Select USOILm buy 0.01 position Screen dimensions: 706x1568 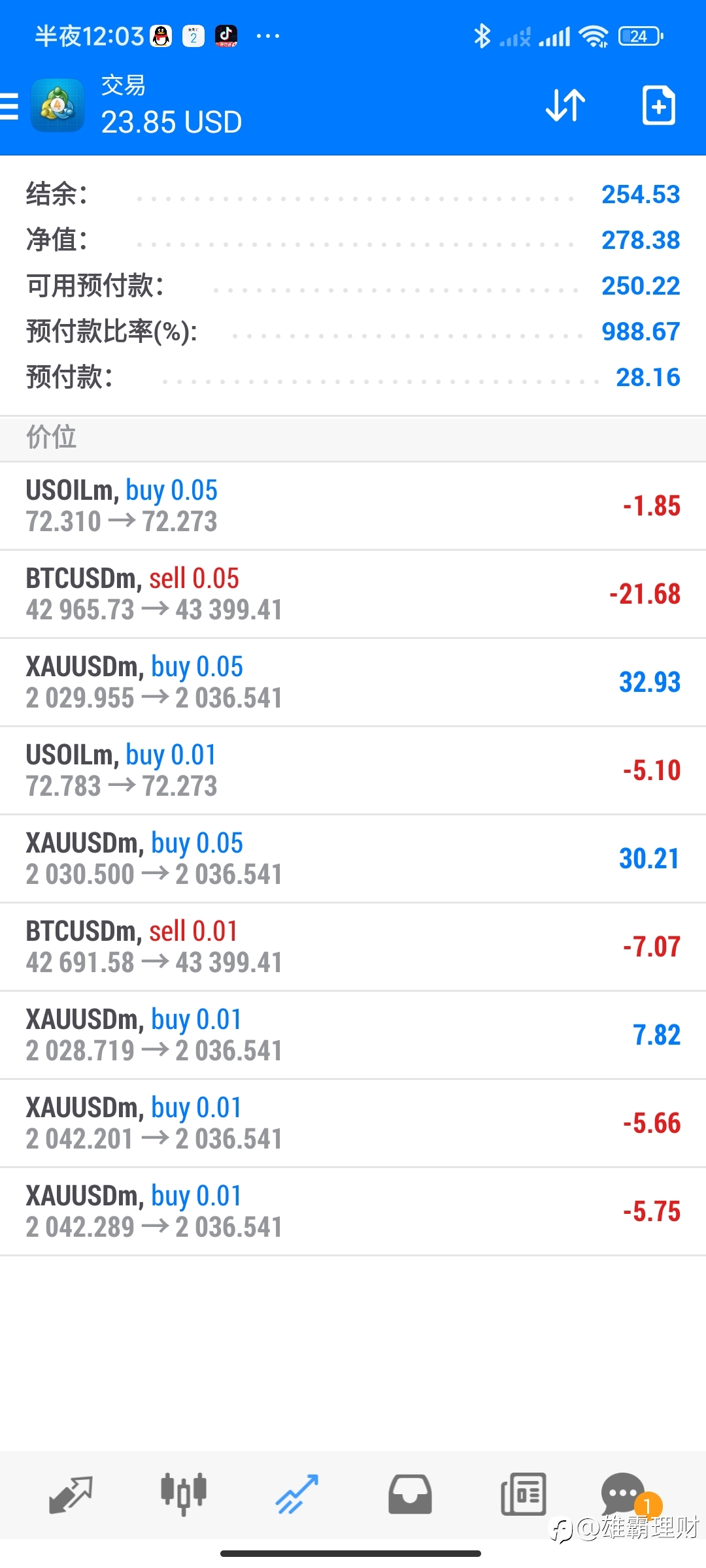pyautogui.click(x=353, y=771)
